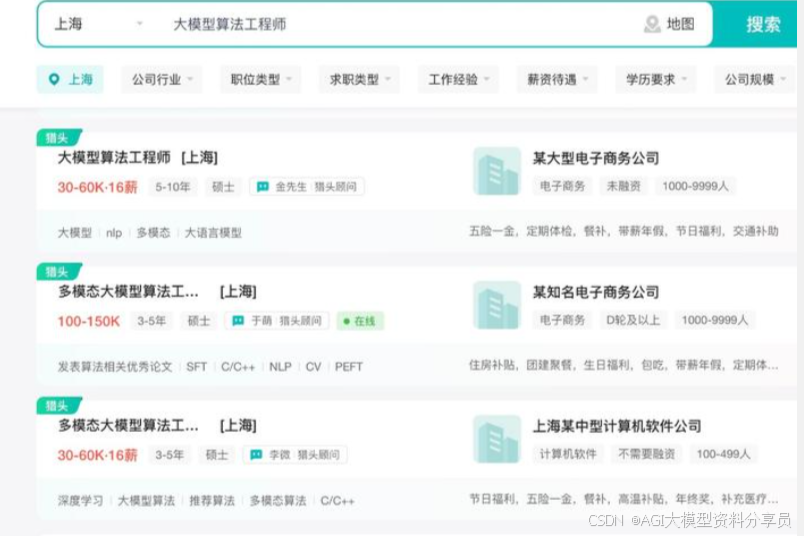This screenshot has height=536, width=804.
Task: Click the 地图 map link
Action: coord(680,24)
